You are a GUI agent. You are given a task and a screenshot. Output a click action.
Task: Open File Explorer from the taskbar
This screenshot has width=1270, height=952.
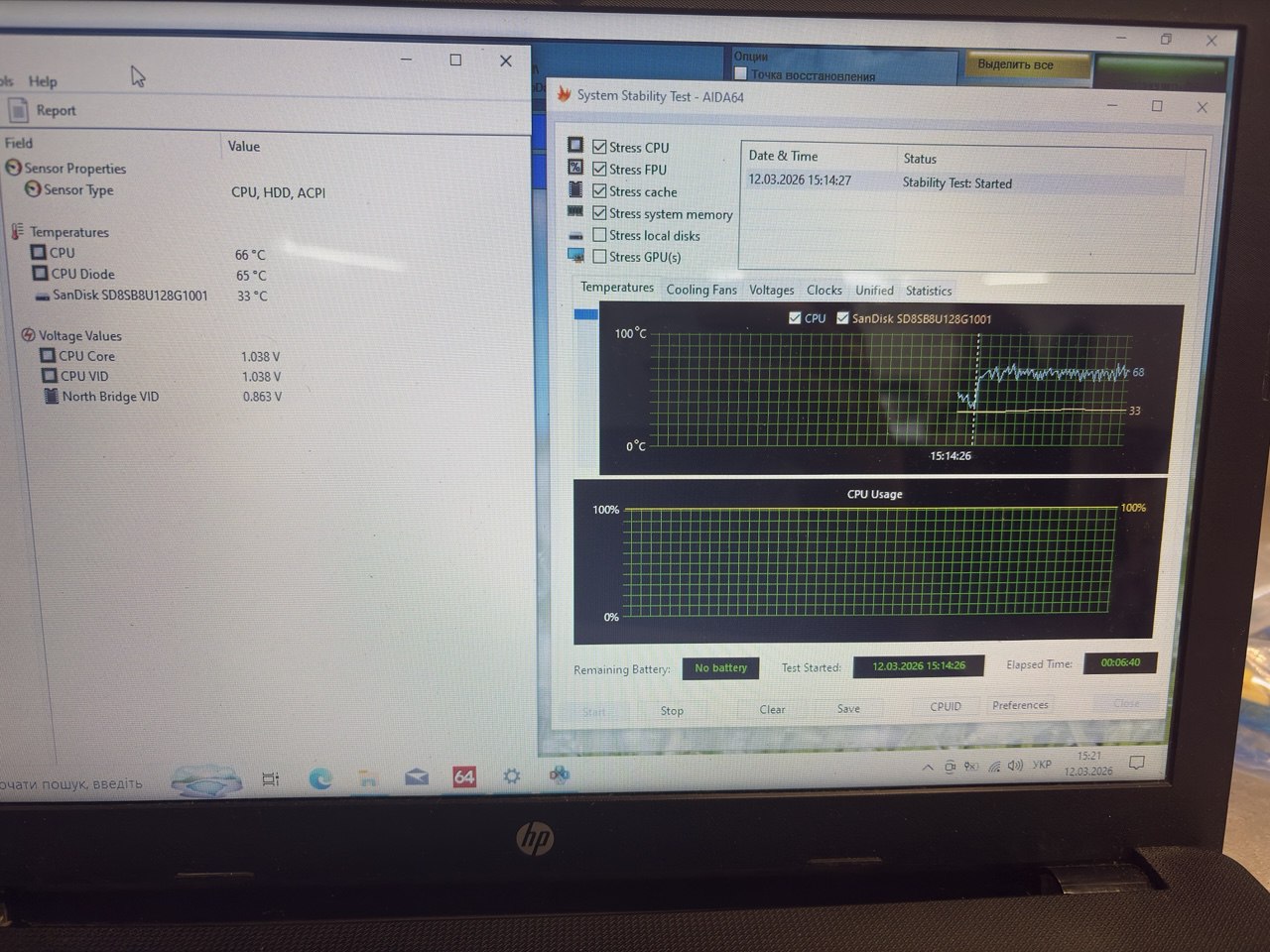coord(368,779)
